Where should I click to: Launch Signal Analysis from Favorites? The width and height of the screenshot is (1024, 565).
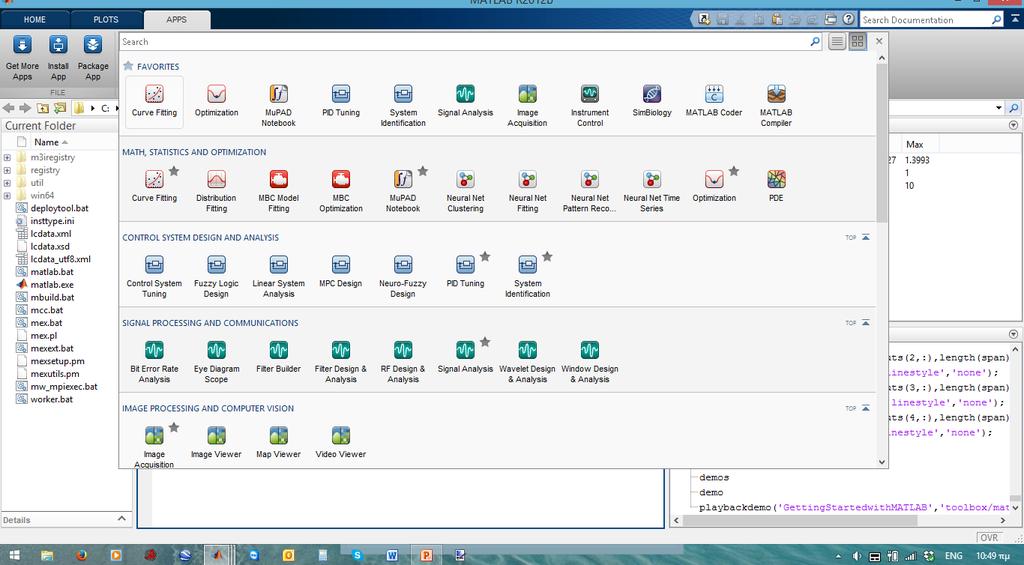465,102
